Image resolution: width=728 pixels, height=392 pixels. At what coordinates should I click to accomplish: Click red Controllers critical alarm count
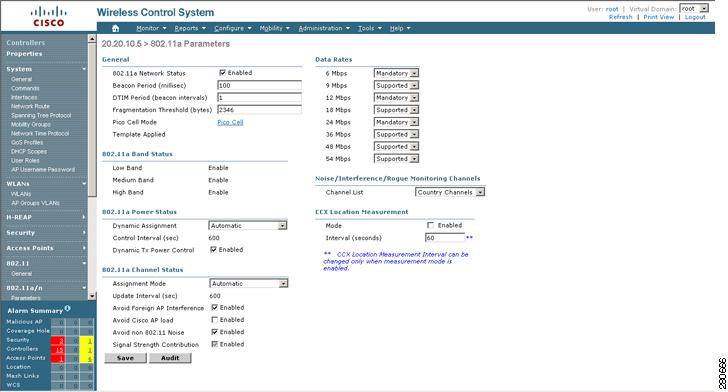point(58,349)
